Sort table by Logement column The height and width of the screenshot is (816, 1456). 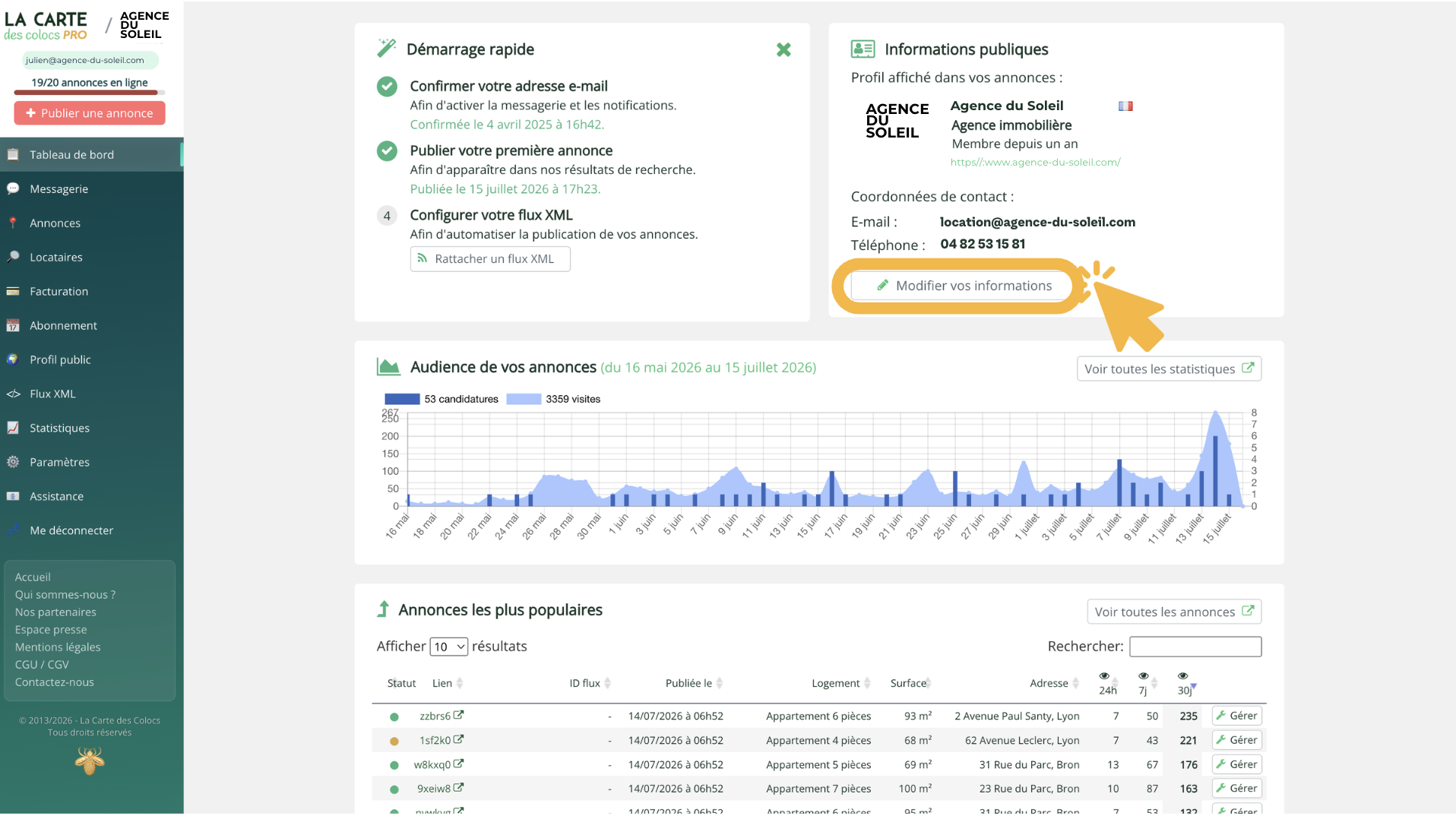pos(840,683)
